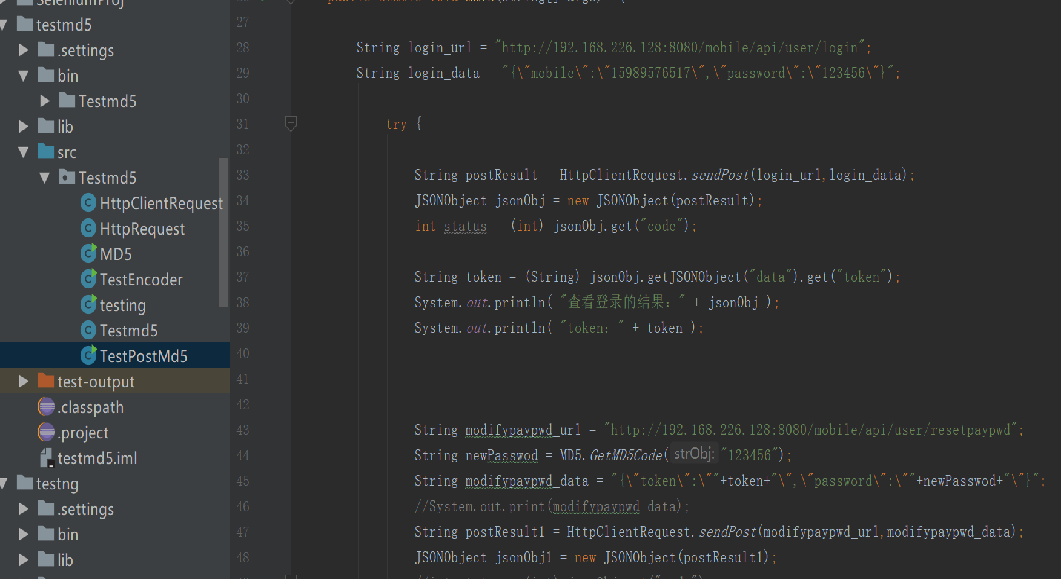The image size is (1061, 580).
Task: Expand the Testmd5 folder arrow under bin
Action: (x=45, y=101)
